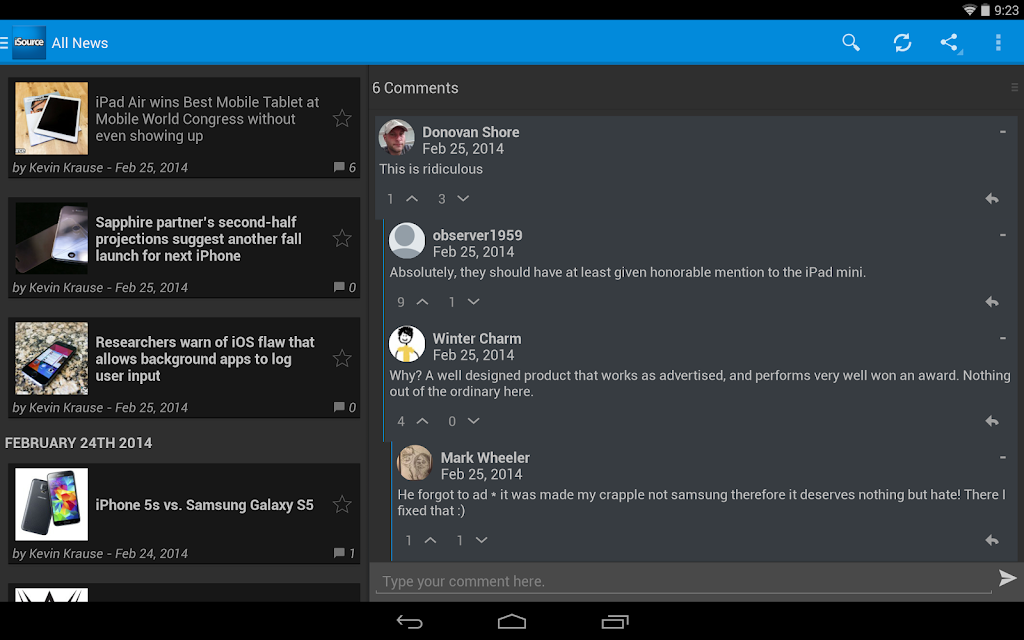The image size is (1024, 640).
Task: Select the 6 Comments heading
Action: tap(415, 88)
